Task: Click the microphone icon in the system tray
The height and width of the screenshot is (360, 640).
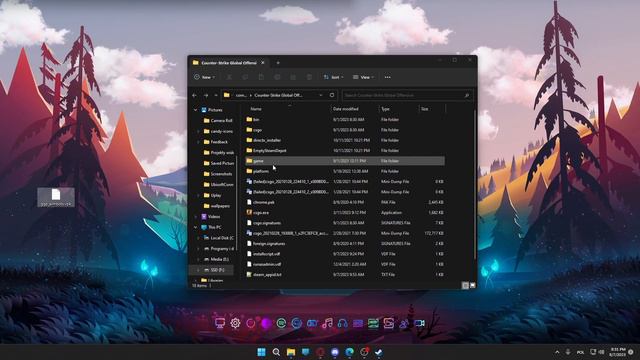Action: pyautogui.click(x=568, y=352)
